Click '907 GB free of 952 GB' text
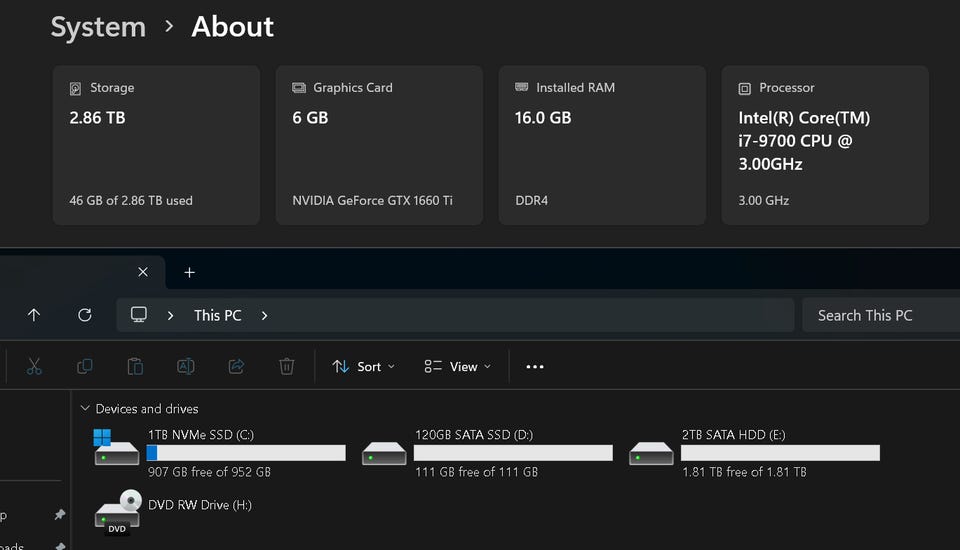The width and height of the screenshot is (960, 550). point(209,472)
